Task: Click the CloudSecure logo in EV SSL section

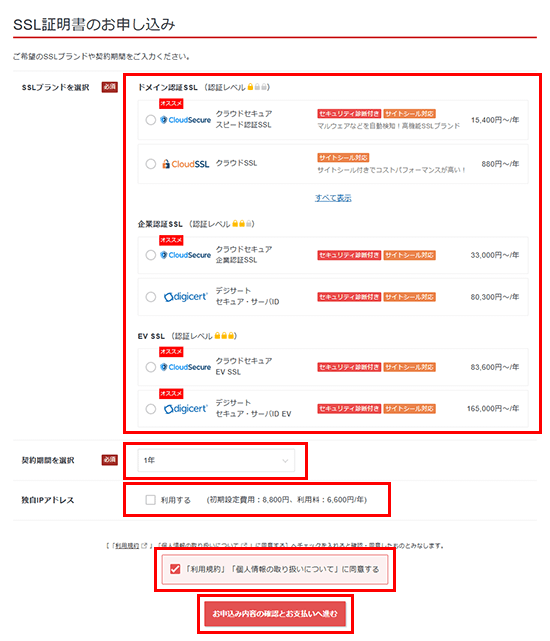Action: pyautogui.click(x=186, y=367)
